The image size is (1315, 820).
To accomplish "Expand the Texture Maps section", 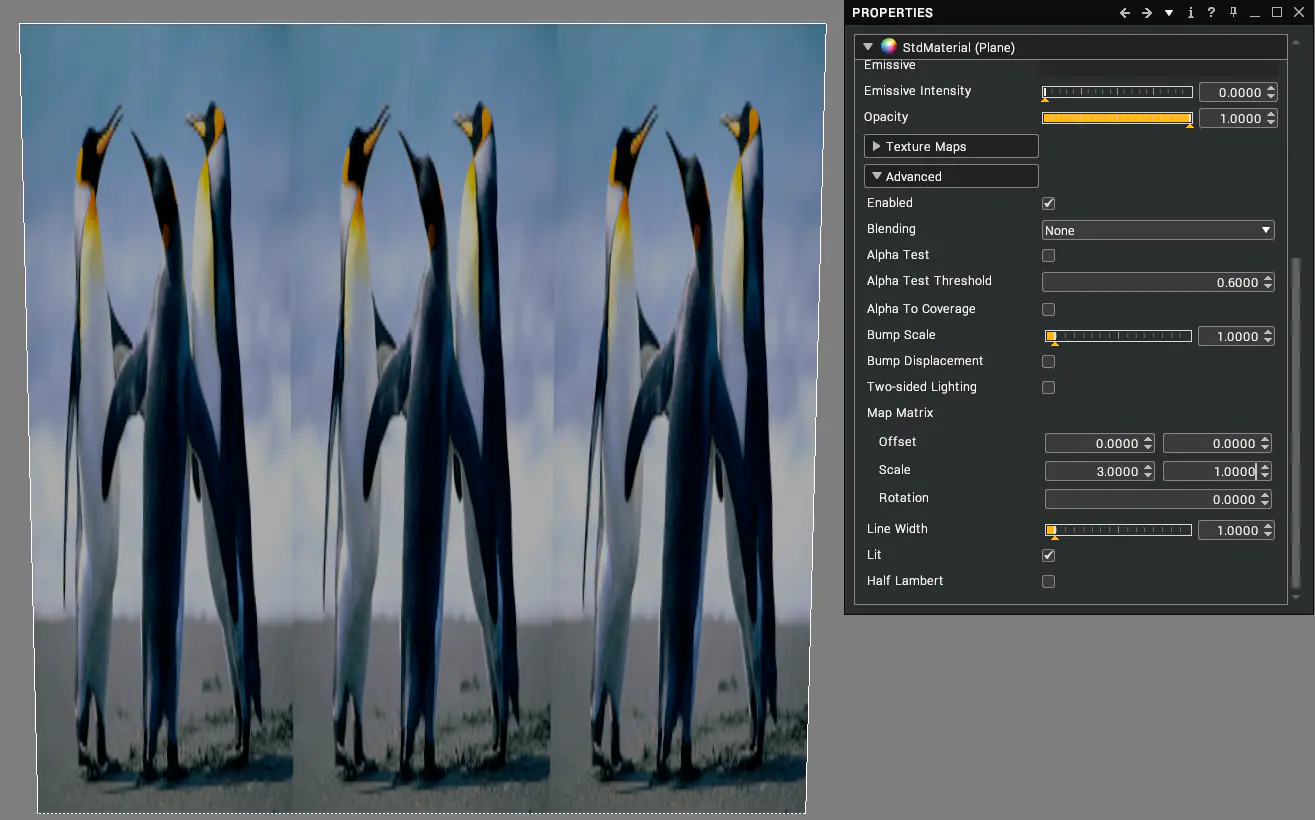I will 951,147.
